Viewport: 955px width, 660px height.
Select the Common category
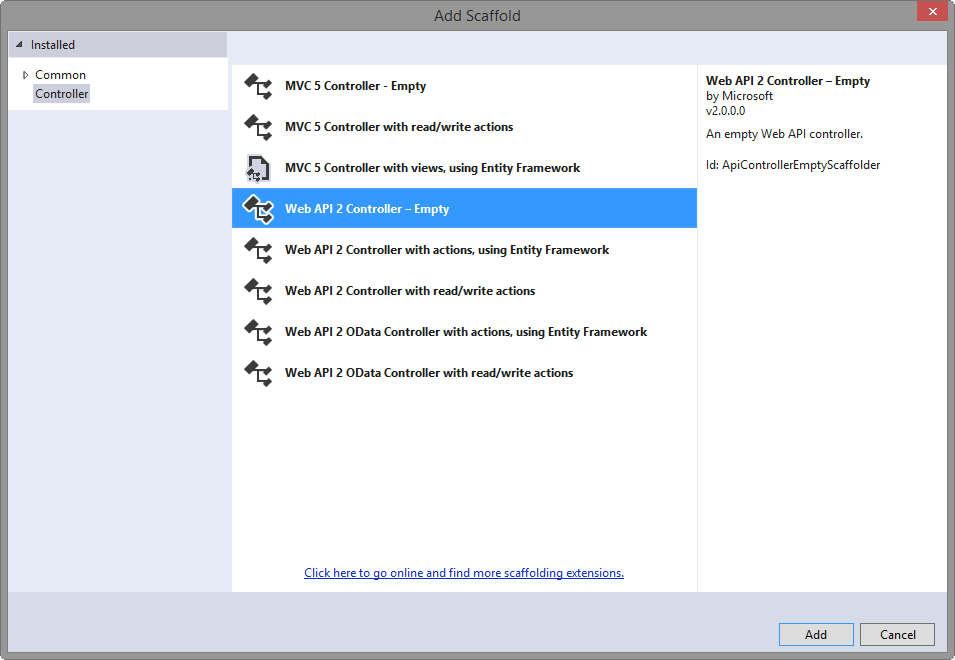60,75
